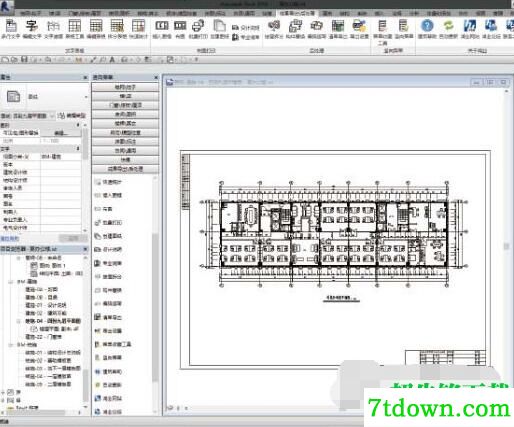Screen dimensions: 514x427
Task: Click 建筑帮助 item in the tool palette list
Action: pyautogui.click(x=108, y=371)
